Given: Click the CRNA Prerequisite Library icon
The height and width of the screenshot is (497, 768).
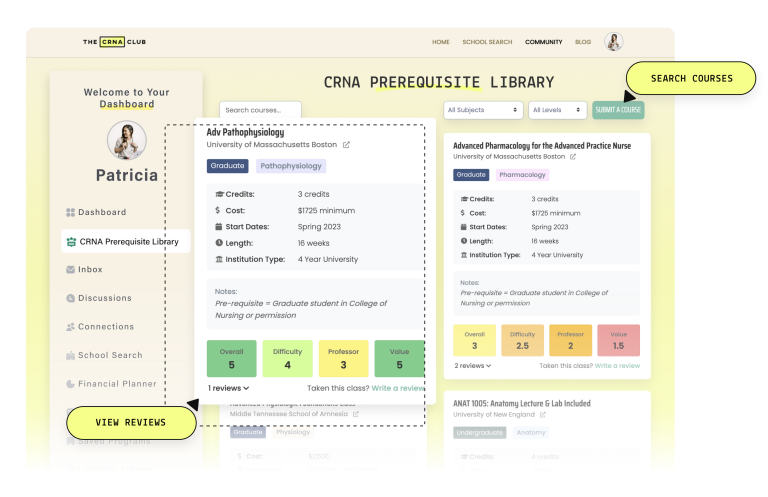Looking at the screenshot, I should [x=71, y=241].
